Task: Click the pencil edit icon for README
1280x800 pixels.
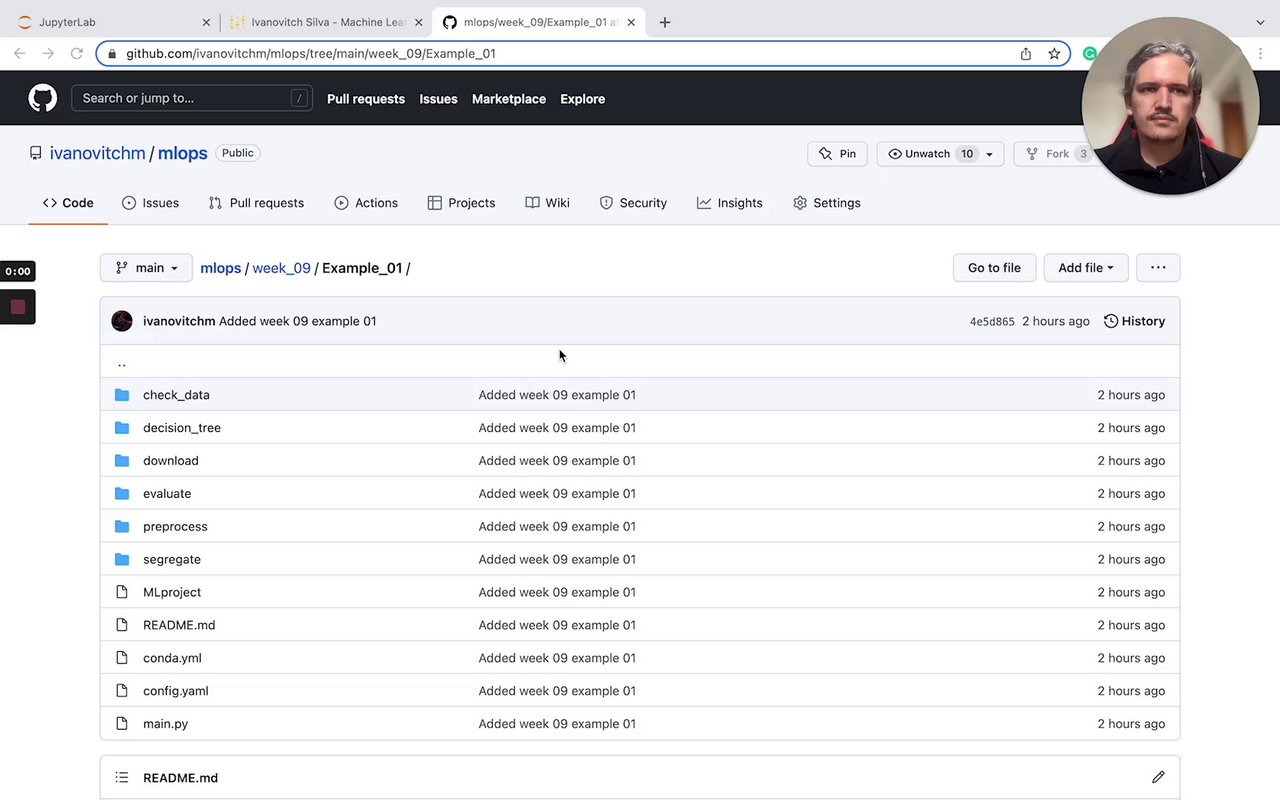Action: [1158, 777]
